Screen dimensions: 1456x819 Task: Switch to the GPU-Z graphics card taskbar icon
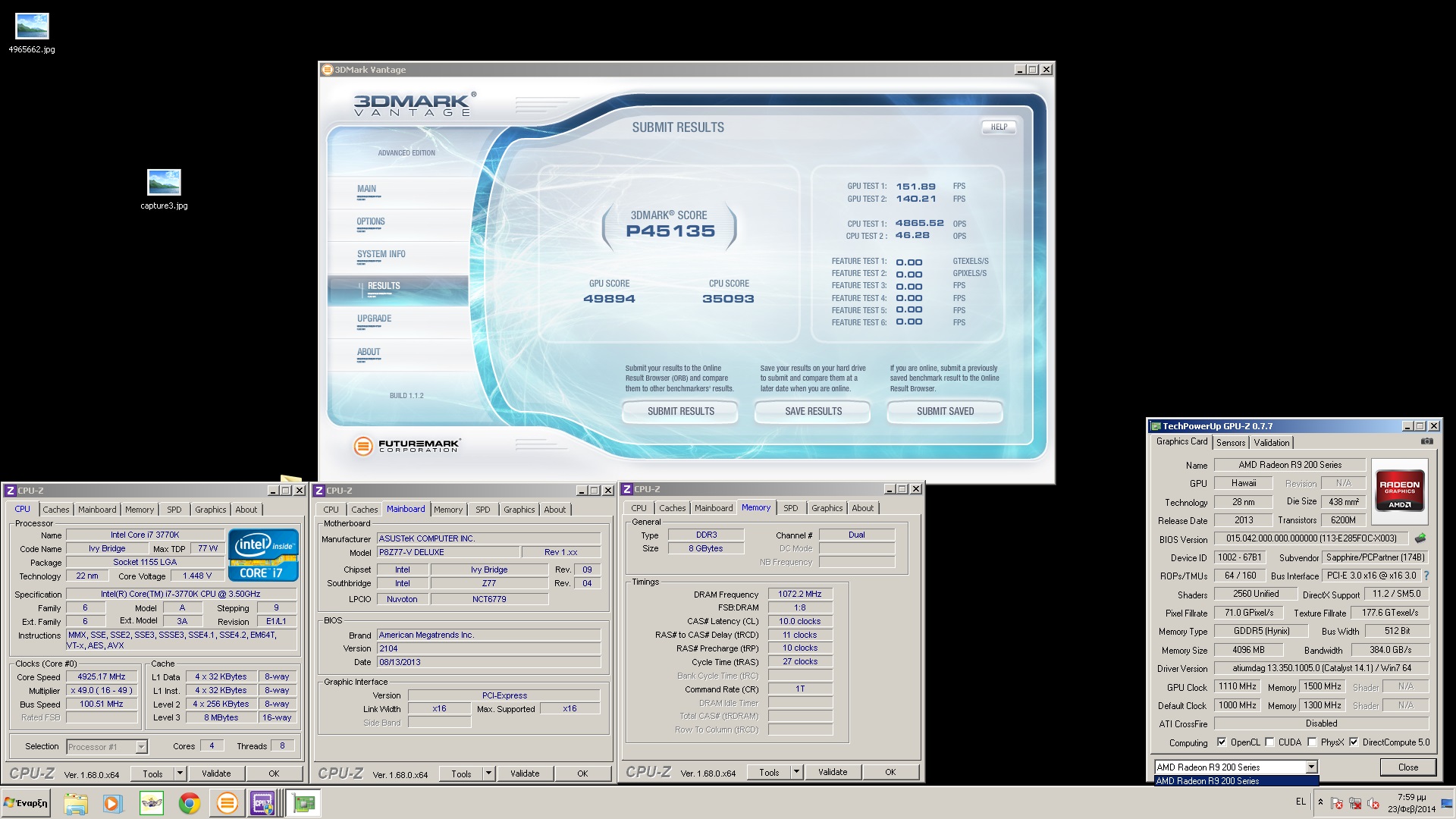tap(304, 803)
